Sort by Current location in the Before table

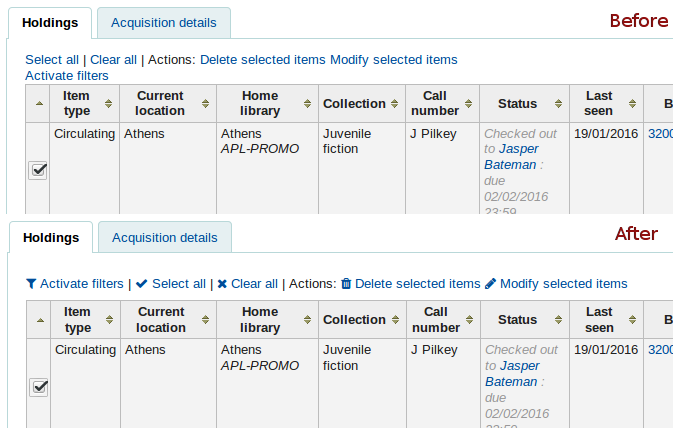[160, 104]
